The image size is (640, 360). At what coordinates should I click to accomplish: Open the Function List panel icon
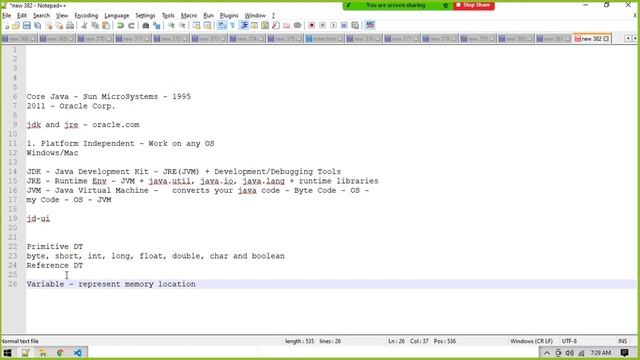tap(276, 25)
